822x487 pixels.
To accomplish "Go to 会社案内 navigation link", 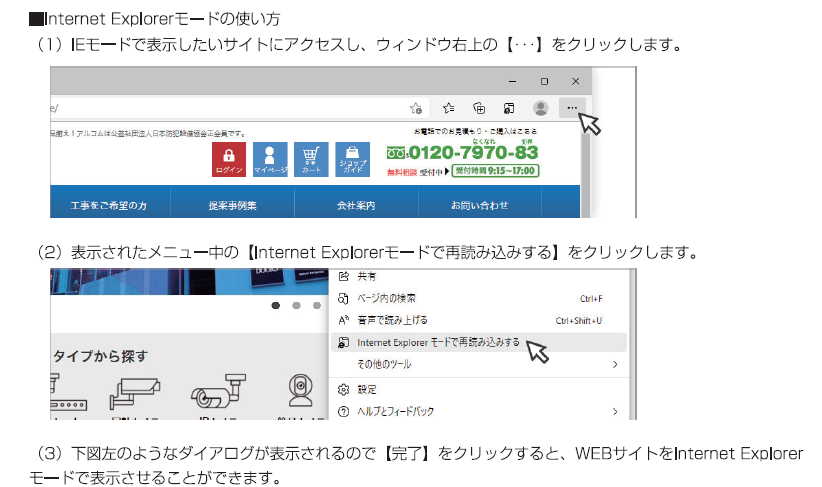I will [355, 205].
